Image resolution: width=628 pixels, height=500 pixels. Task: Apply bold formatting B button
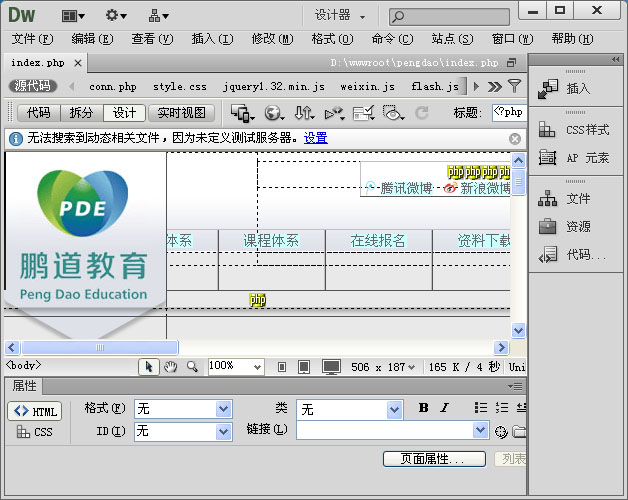[423, 408]
